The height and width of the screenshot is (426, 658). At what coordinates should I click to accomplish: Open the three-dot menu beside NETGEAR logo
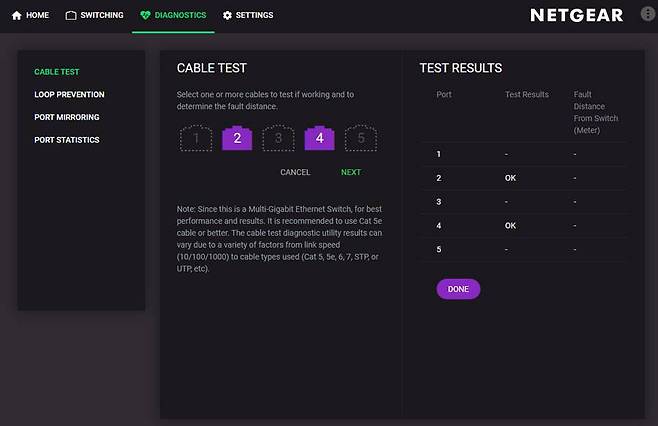tap(644, 15)
